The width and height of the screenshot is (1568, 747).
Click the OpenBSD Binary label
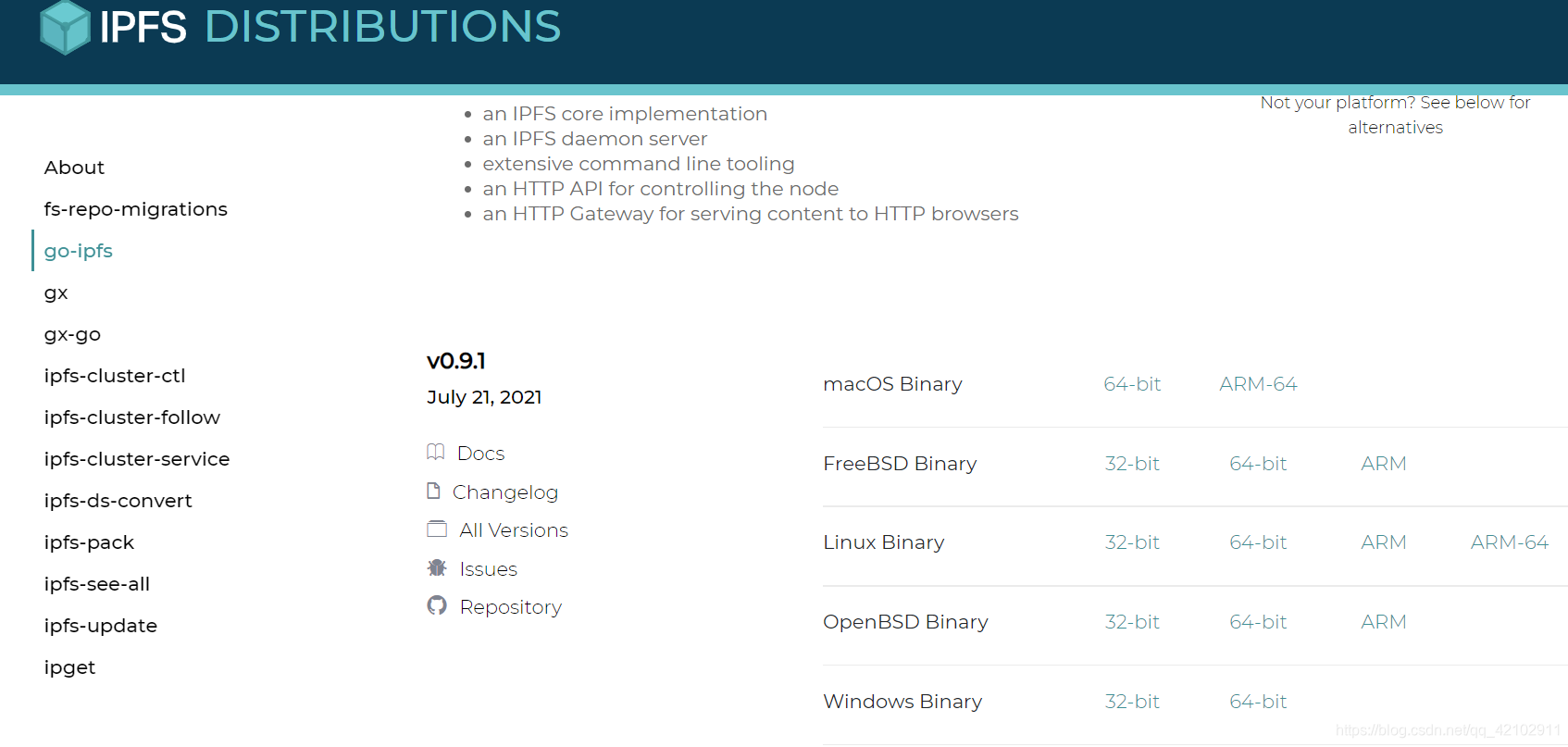click(x=905, y=622)
